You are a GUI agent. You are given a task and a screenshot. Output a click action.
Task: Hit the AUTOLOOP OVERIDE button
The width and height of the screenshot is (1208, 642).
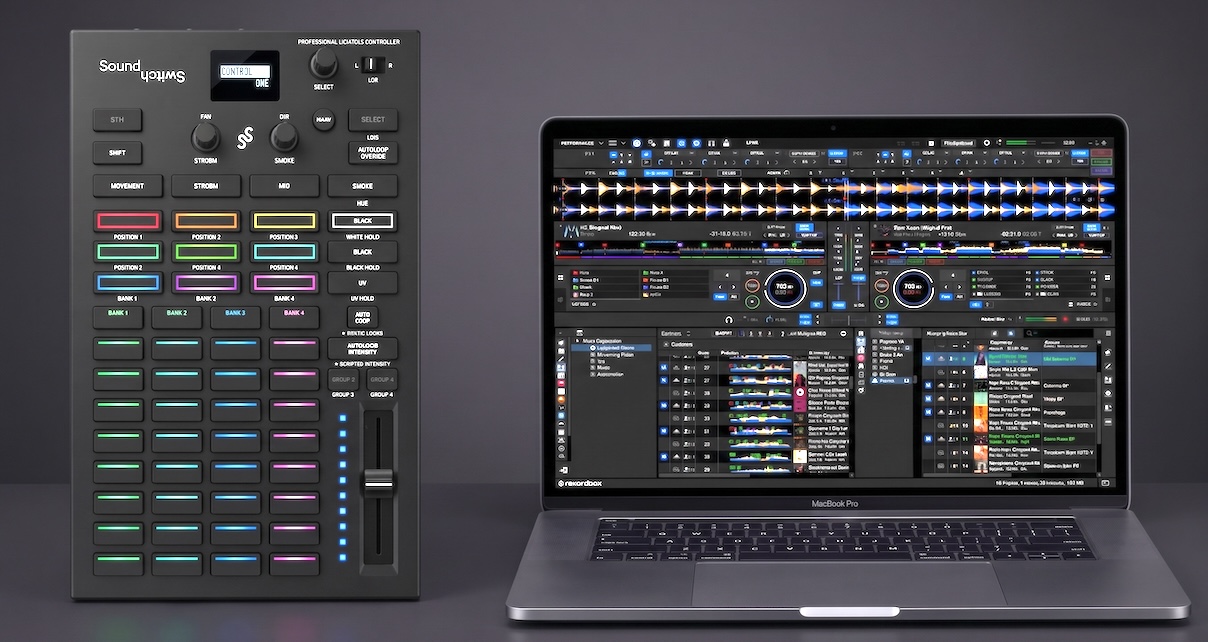pos(372,153)
